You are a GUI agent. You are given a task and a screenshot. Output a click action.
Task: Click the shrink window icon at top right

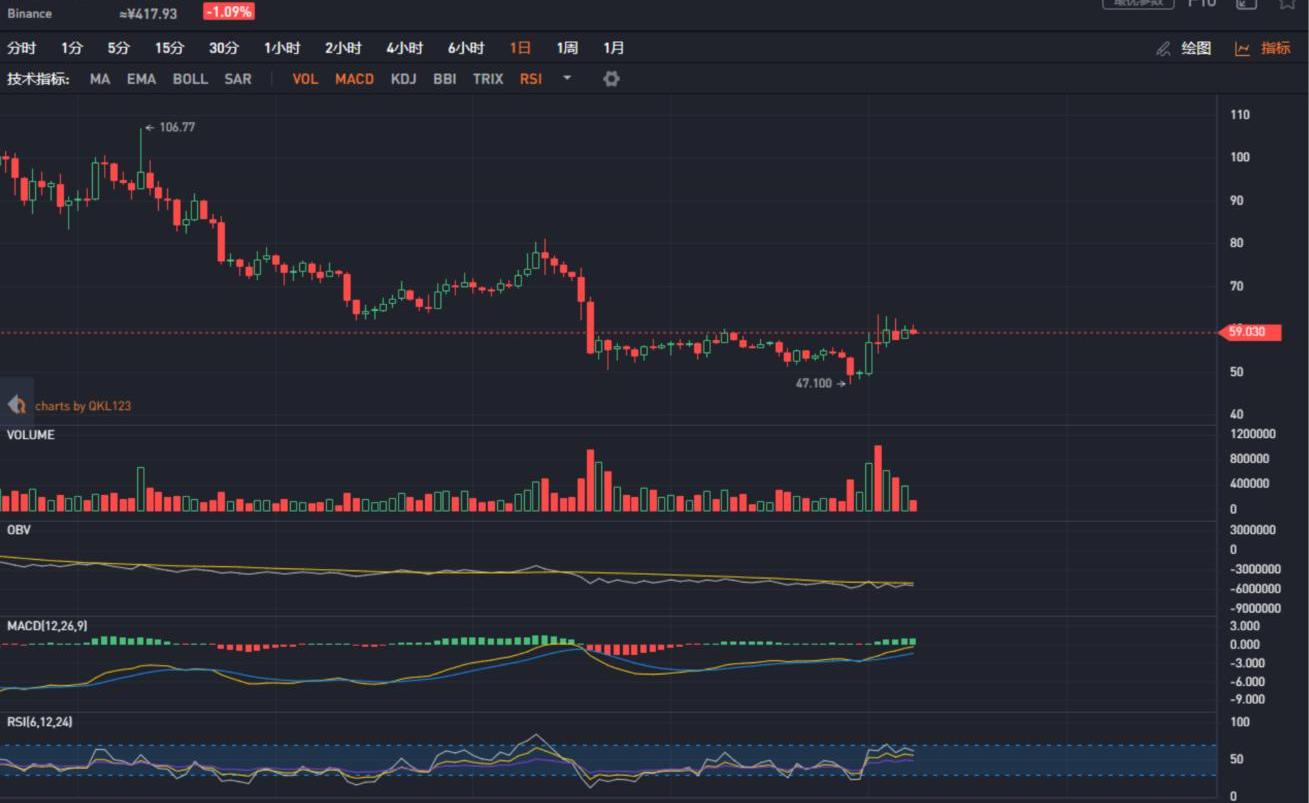pos(1245,4)
